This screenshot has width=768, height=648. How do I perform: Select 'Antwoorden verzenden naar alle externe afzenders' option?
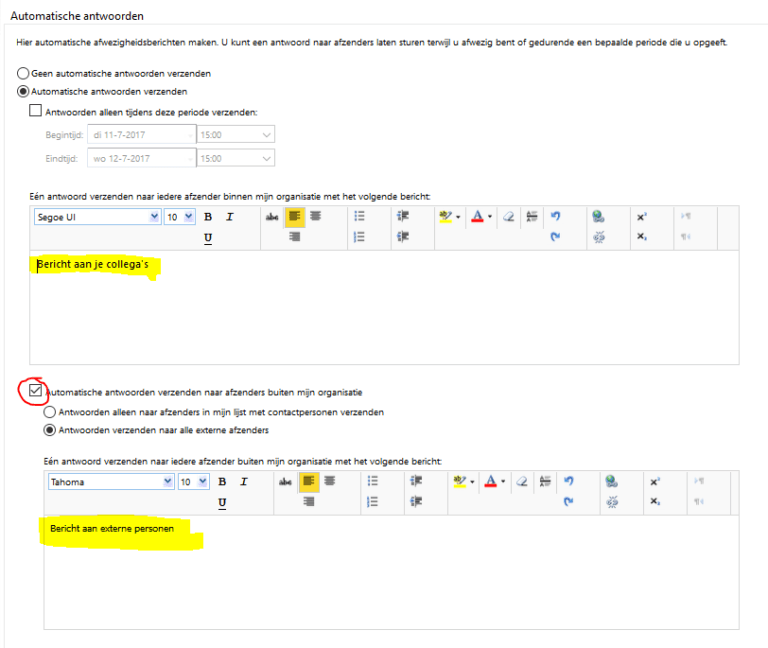pos(49,430)
